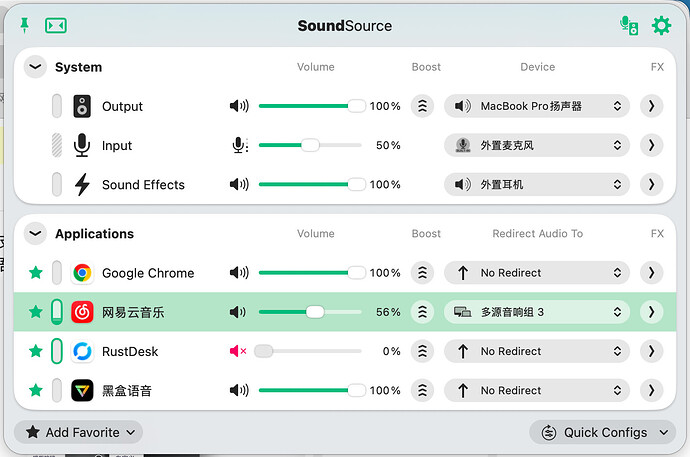This screenshot has height=457, width=690.
Task: Select the 网易云音乐 row label
Action: (x=133, y=312)
